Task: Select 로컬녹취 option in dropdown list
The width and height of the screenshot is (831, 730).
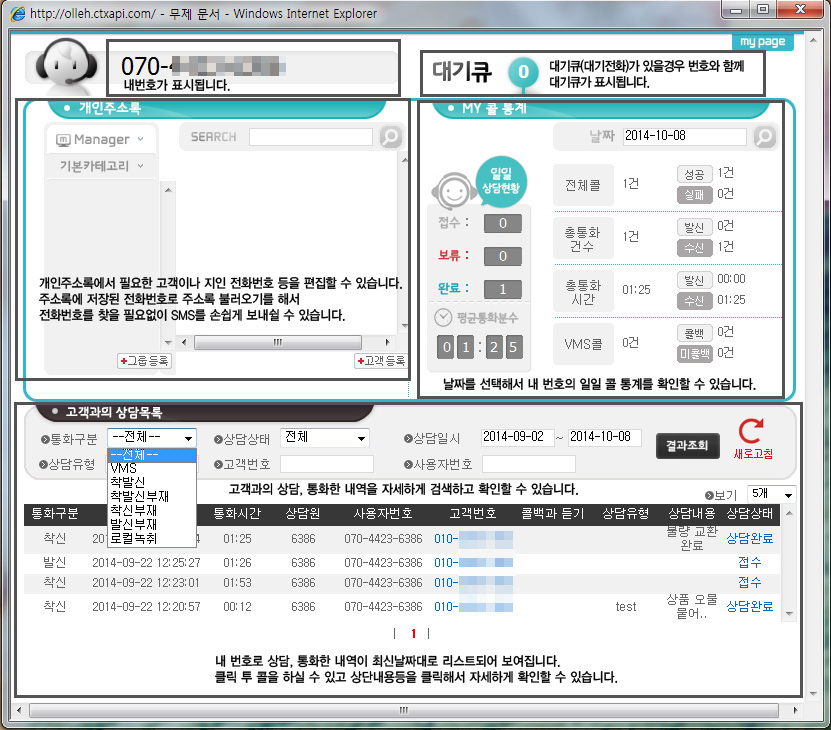Action: click(x=139, y=536)
